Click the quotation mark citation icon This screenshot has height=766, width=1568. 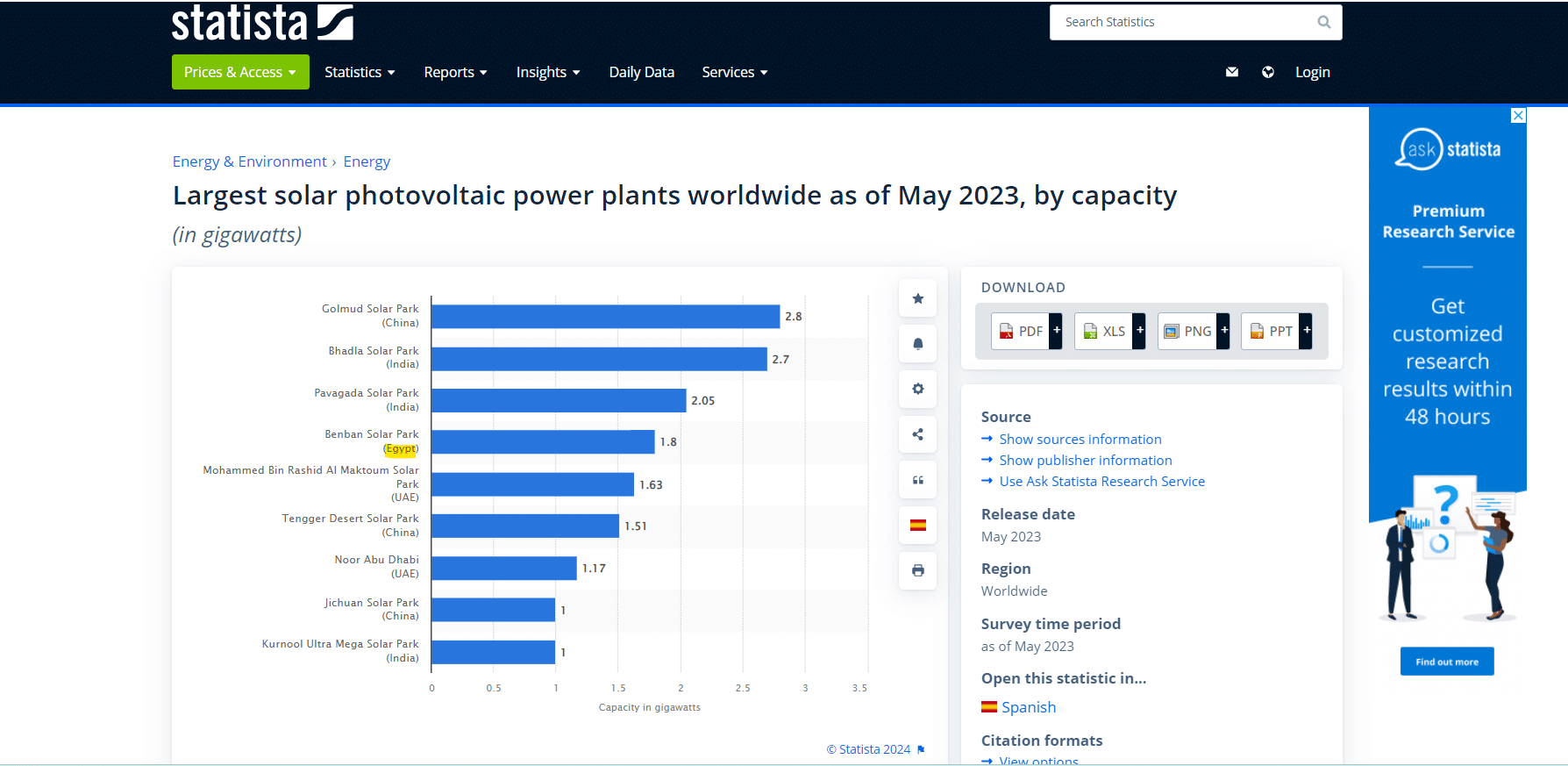[x=917, y=480]
